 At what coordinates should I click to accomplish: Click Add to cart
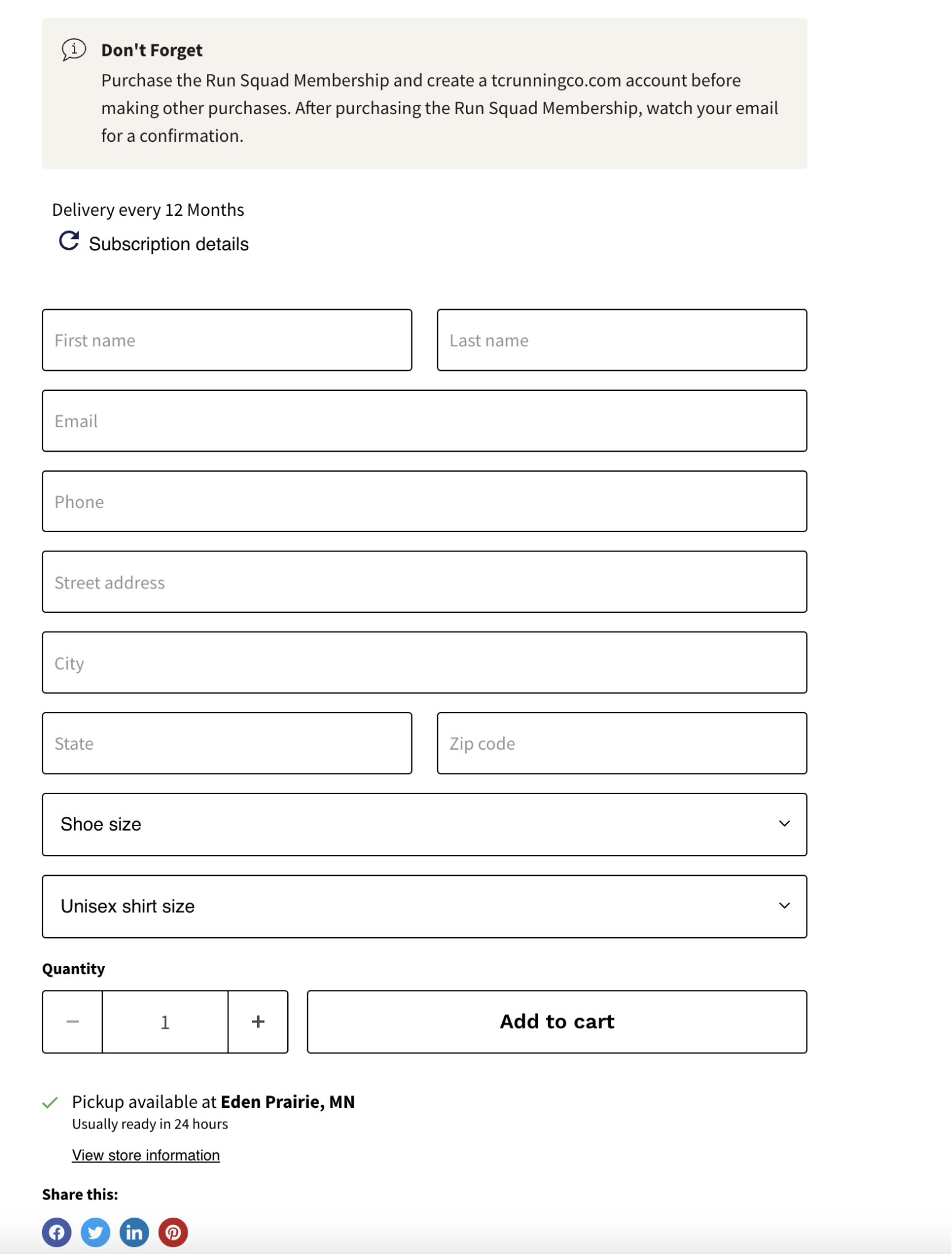point(556,1021)
